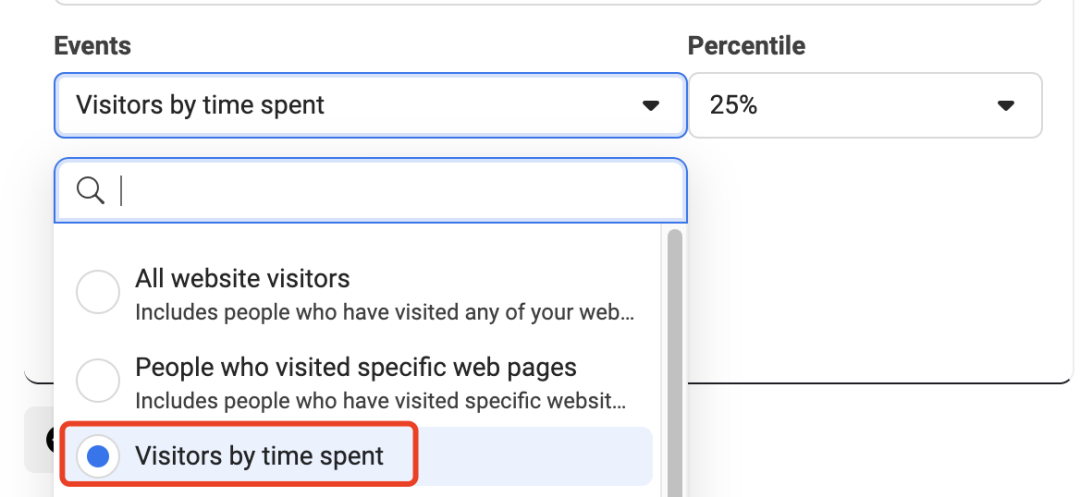The height and width of the screenshot is (497, 1080).
Task: Click the magnifying glass search icon
Action: 91,191
